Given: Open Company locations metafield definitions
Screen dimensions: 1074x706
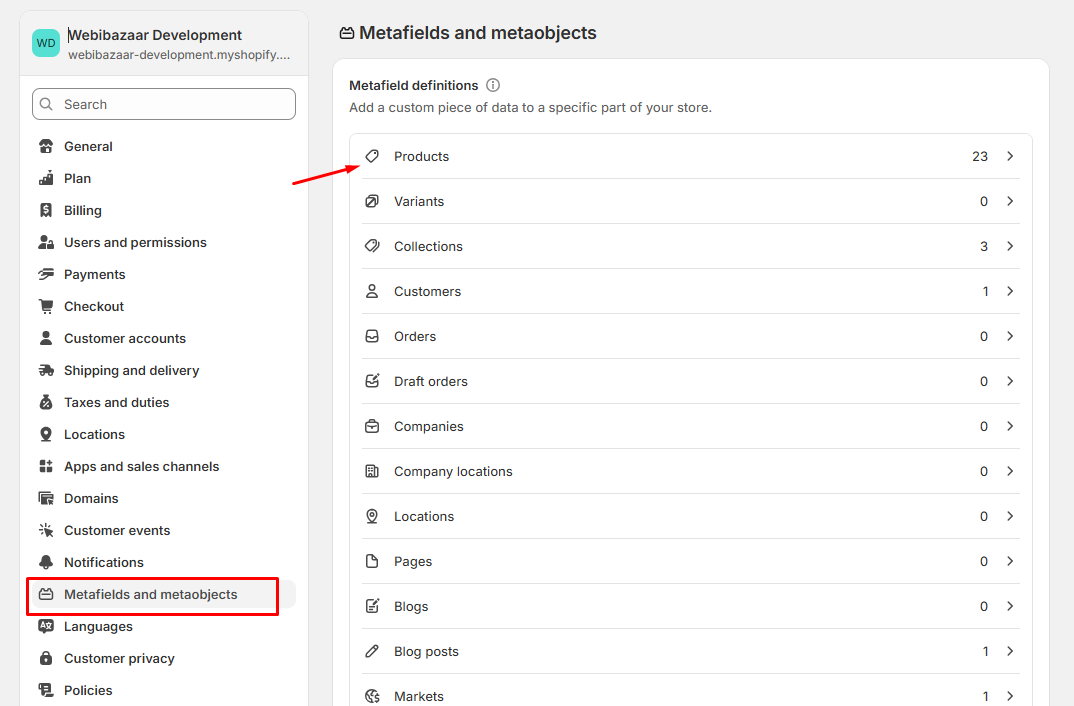Looking at the screenshot, I should (453, 471).
